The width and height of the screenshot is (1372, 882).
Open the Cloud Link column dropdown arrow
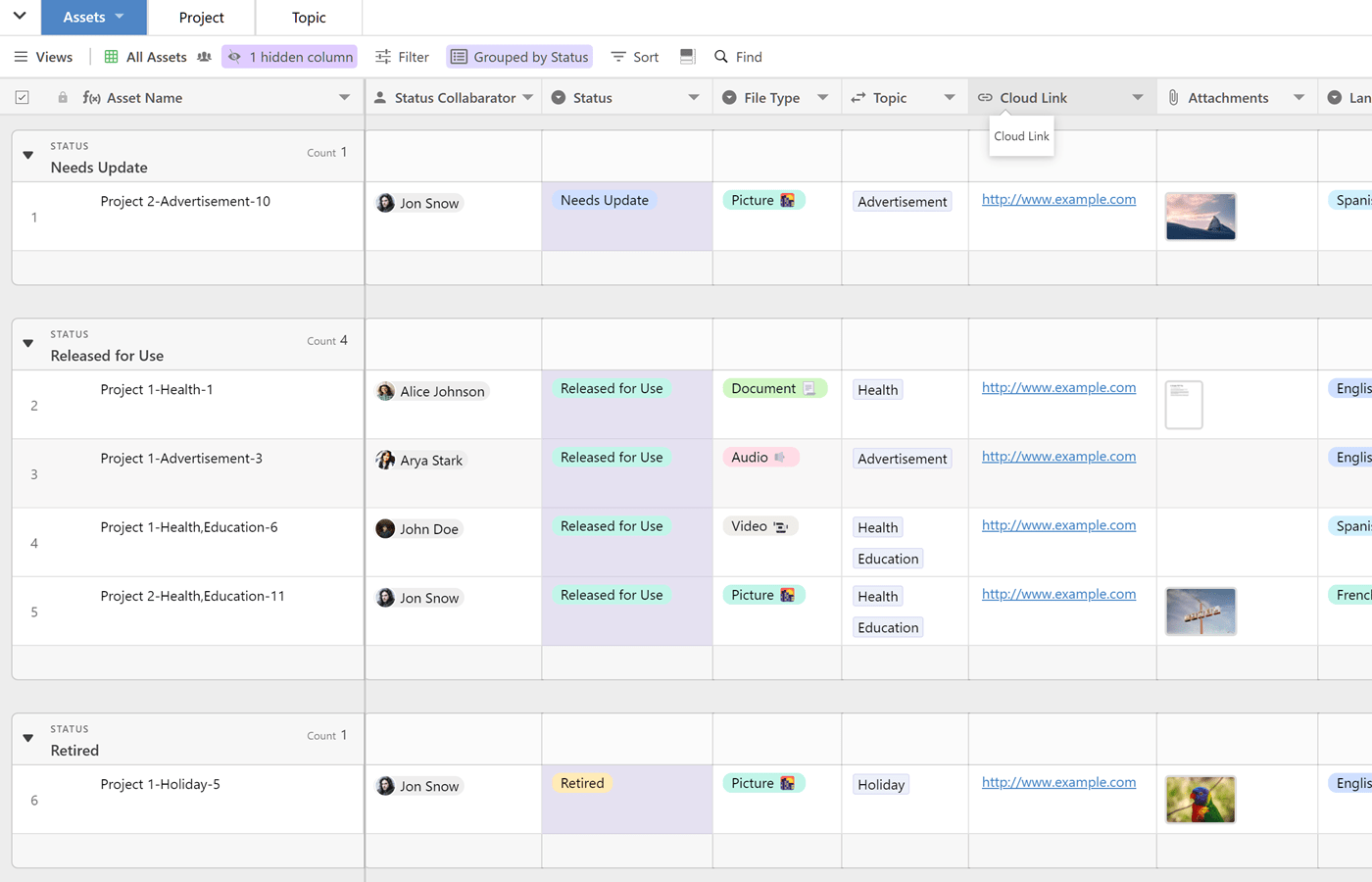(x=1137, y=98)
